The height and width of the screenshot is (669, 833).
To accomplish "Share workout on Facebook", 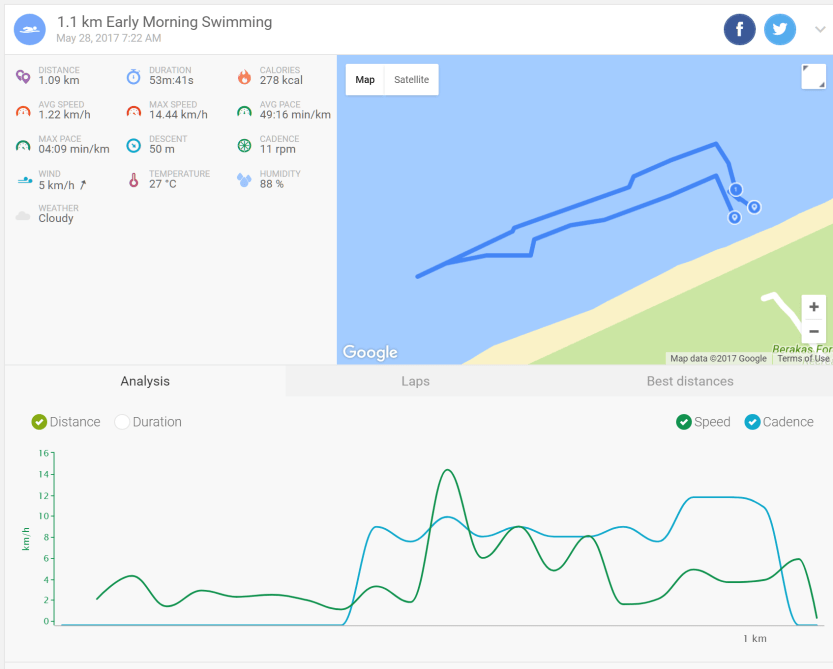I will pyautogui.click(x=739, y=30).
